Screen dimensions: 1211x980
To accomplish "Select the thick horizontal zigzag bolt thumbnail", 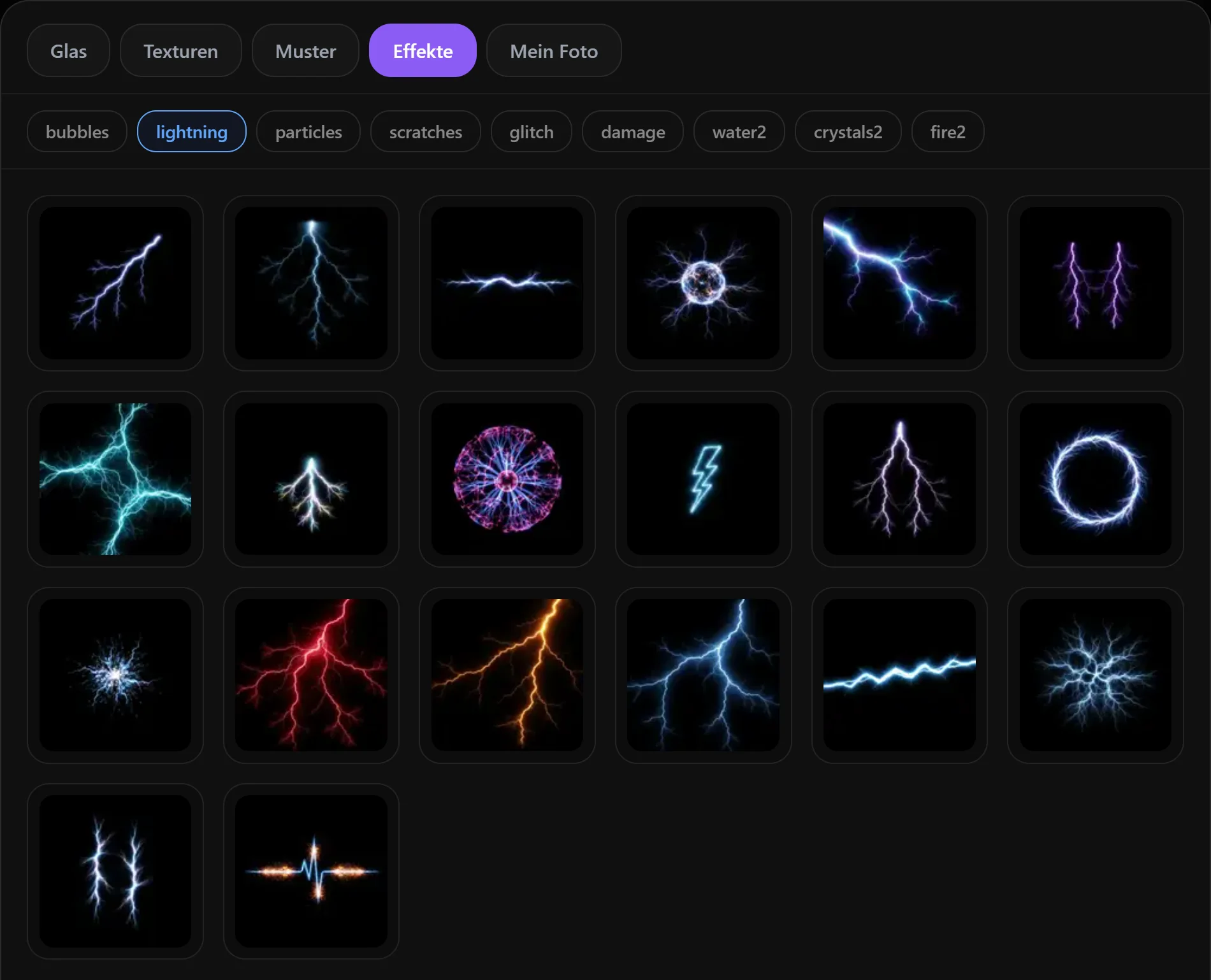I will click(x=899, y=675).
